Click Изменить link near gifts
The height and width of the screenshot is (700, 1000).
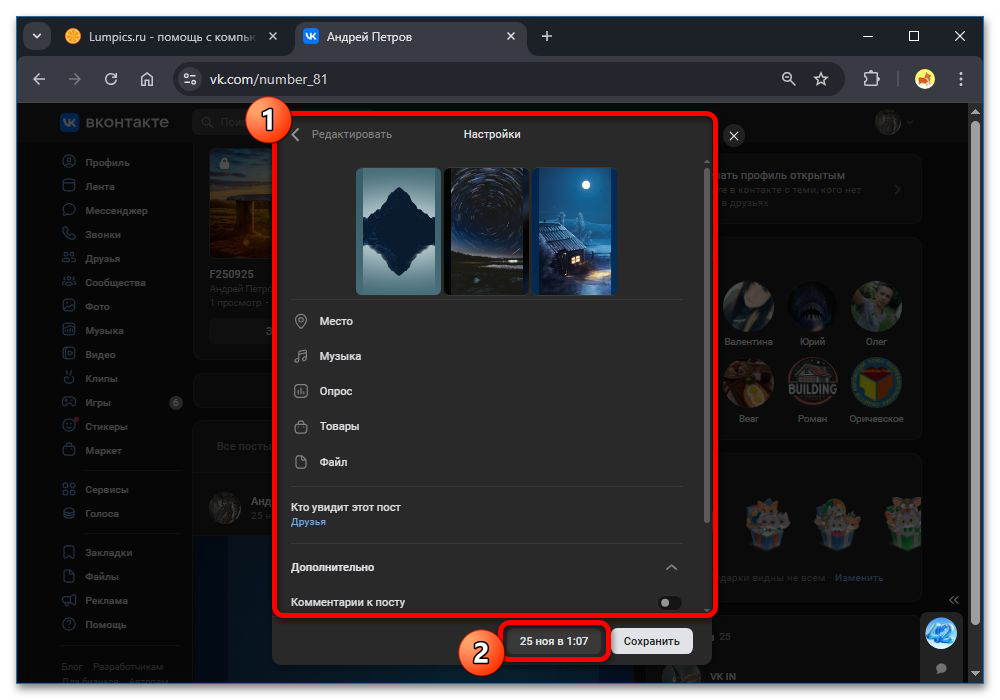click(859, 578)
